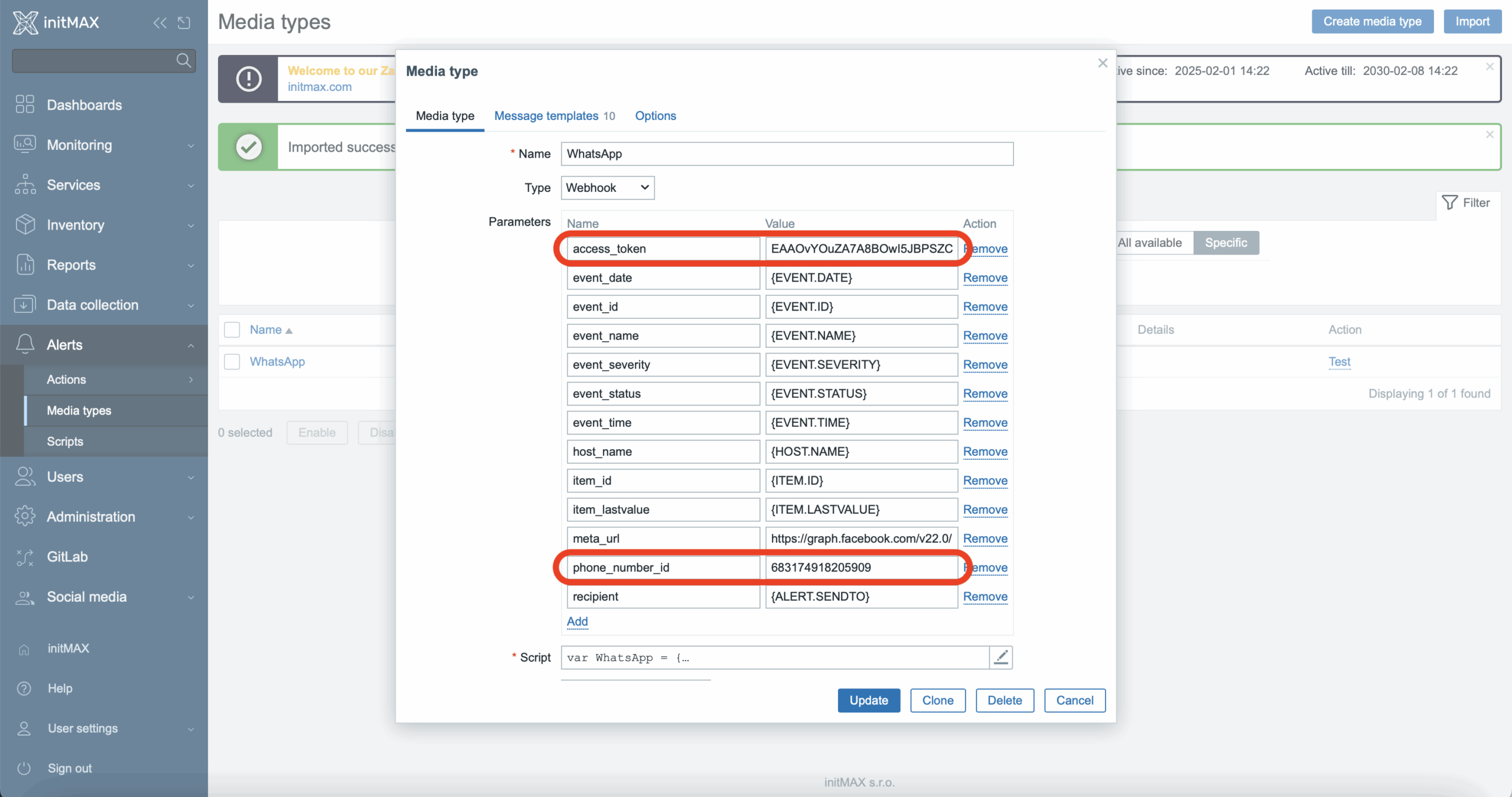The image size is (1512, 797).
Task: Click the User settings person icon
Action: (x=24, y=728)
